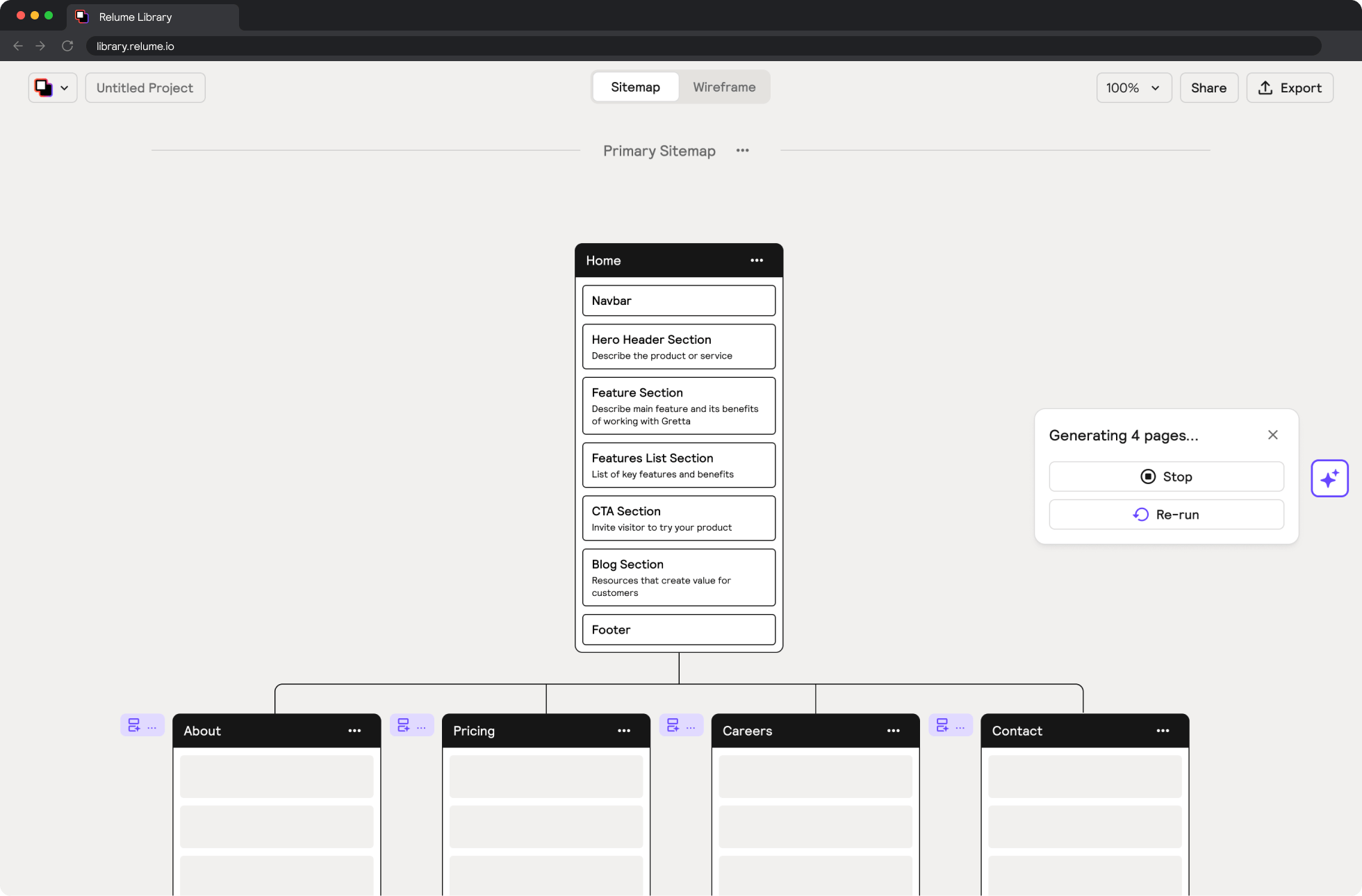Stop the page generation
This screenshot has width=1362, height=896.
pos(1166,476)
